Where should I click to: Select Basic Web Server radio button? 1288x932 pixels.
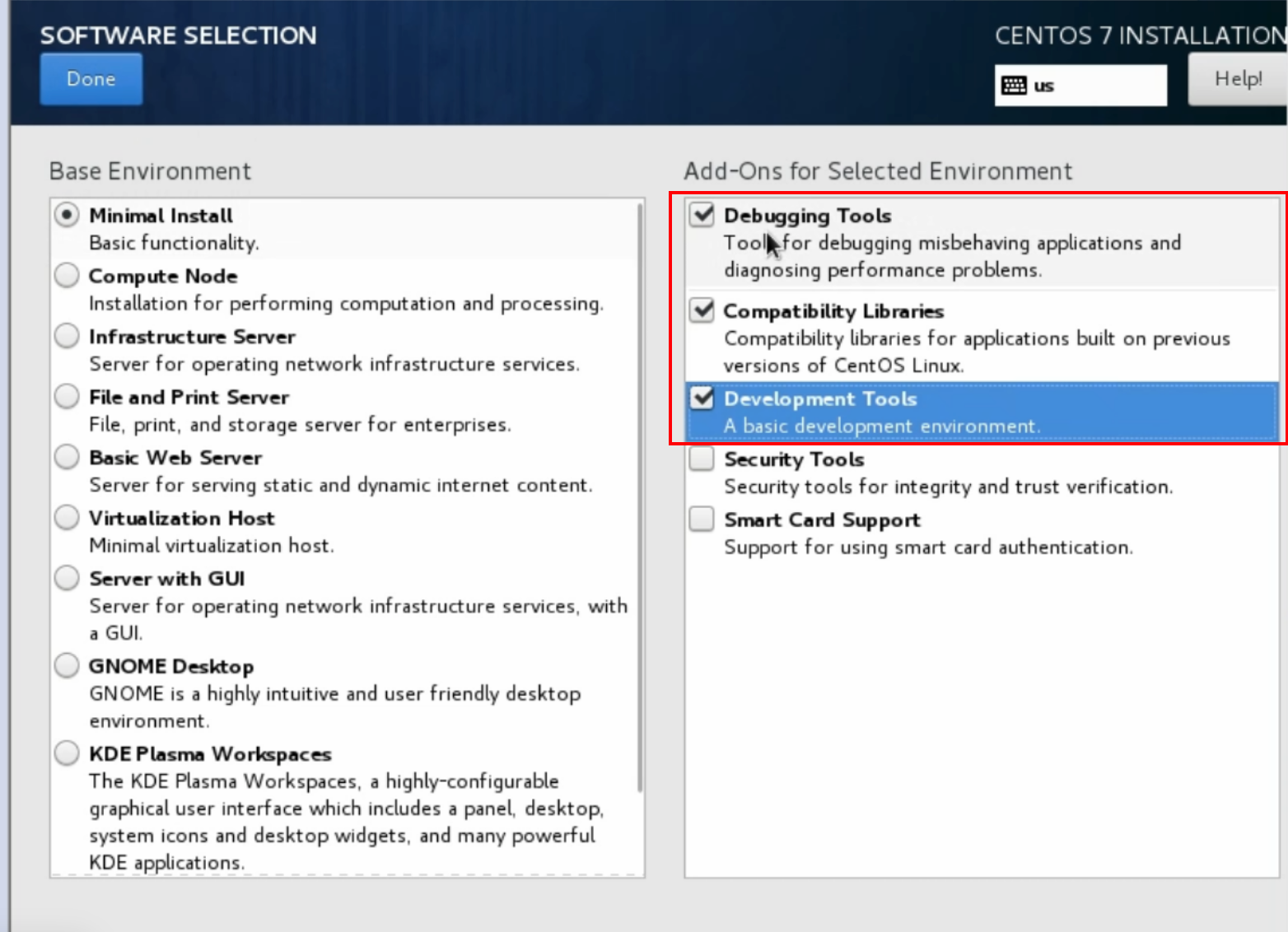point(67,456)
